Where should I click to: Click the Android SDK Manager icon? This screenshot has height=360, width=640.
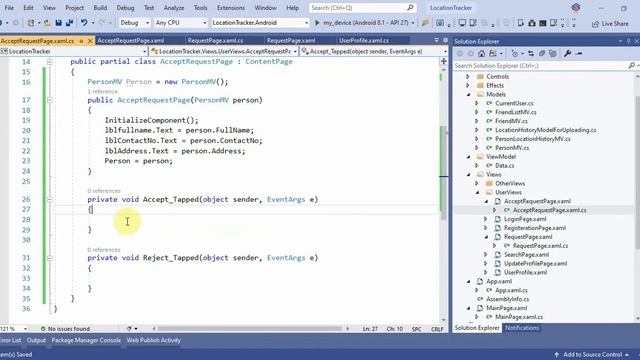coord(532,23)
